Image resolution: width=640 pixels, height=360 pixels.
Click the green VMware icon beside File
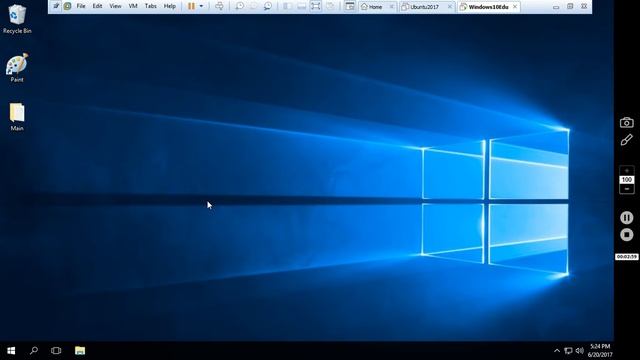pyautogui.click(x=67, y=6)
